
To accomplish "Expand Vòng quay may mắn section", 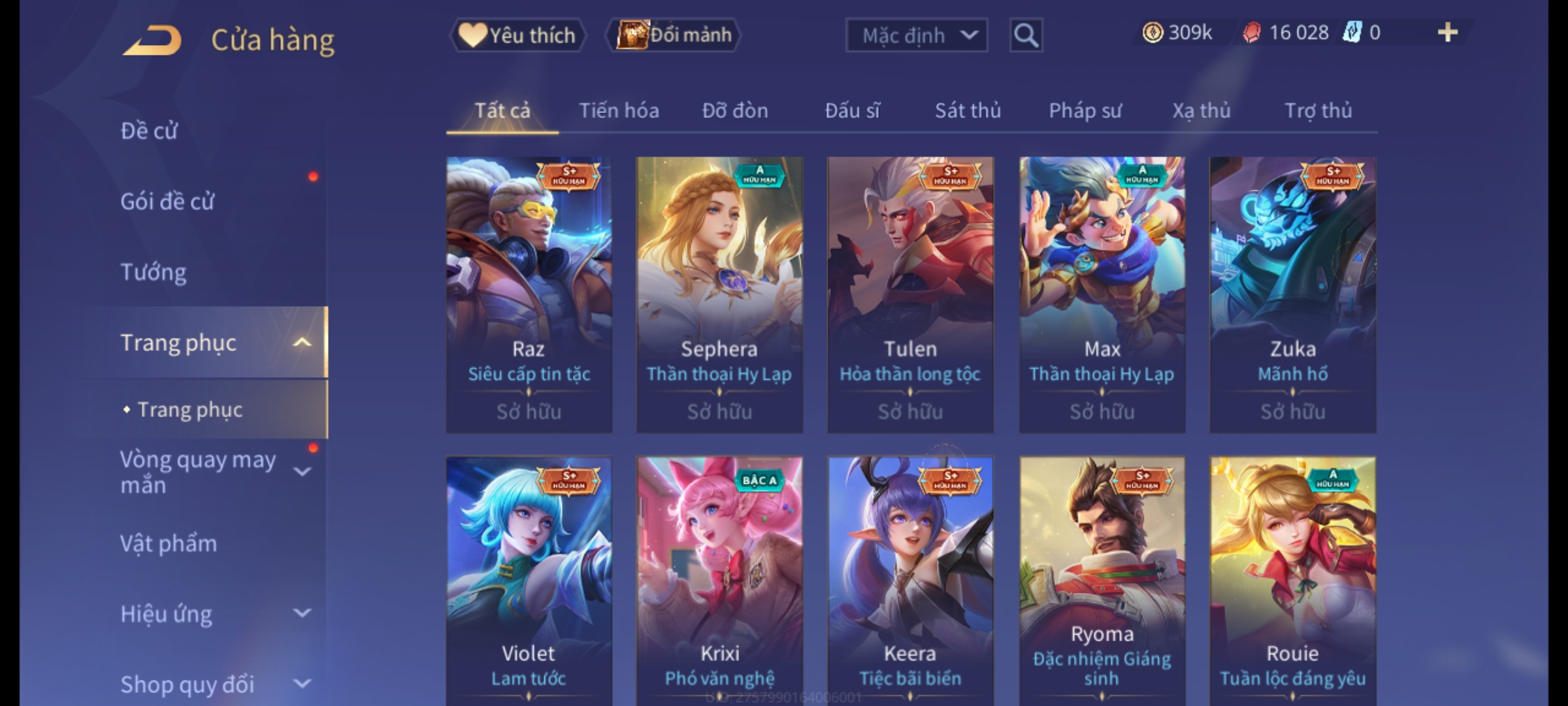I will [302, 471].
